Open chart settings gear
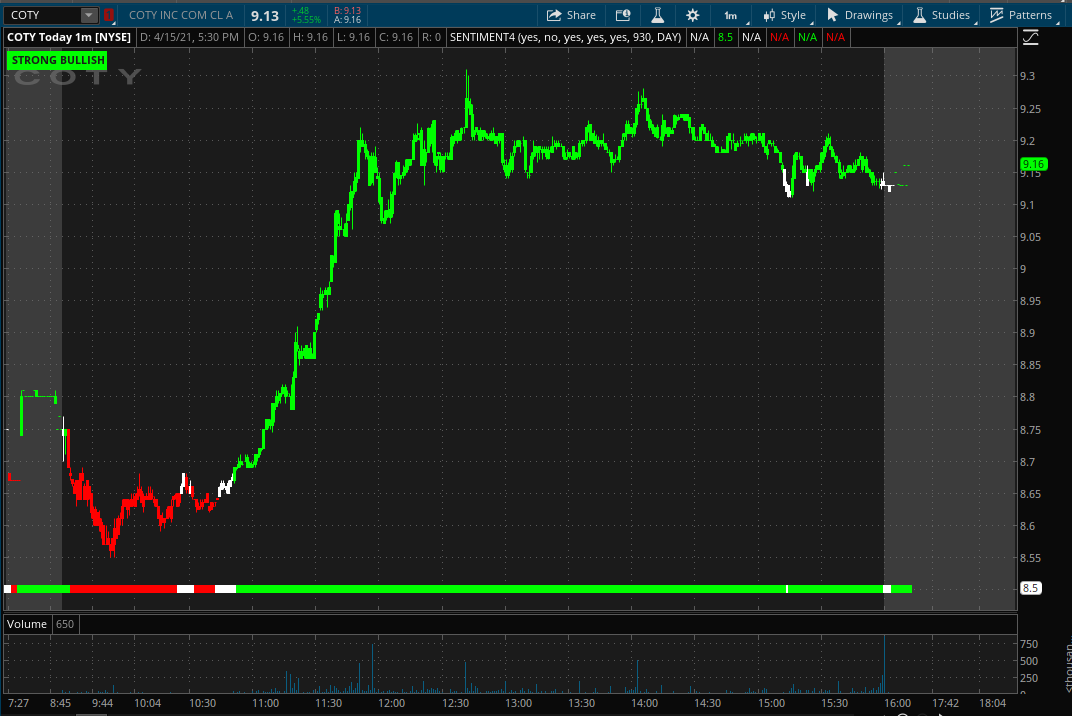This screenshot has height=716, width=1072. (692, 15)
